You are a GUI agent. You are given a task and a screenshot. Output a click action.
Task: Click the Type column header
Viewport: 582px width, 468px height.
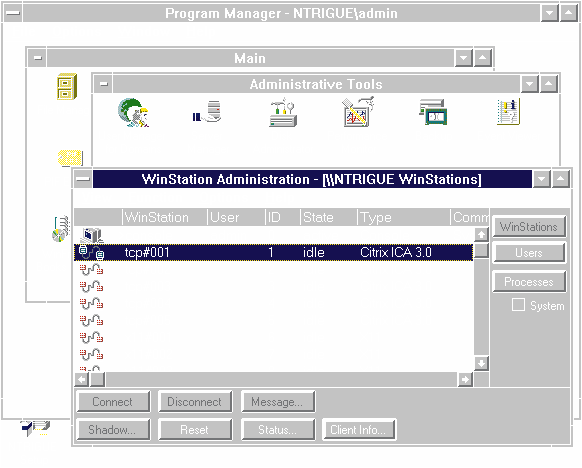click(404, 217)
